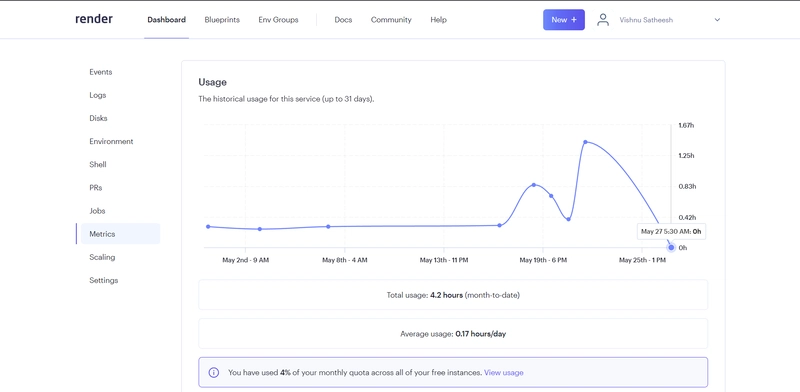
Task: Open the Env Groups tab
Action: pyautogui.click(x=279, y=20)
